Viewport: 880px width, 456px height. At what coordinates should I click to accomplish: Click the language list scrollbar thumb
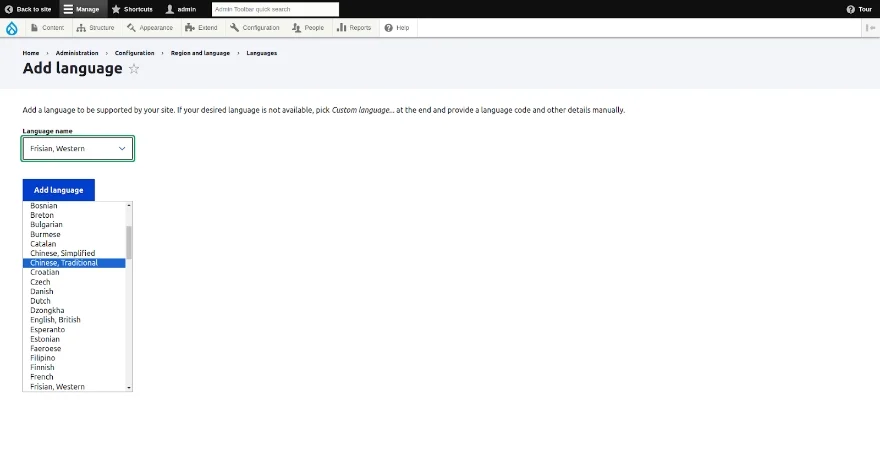[x=128, y=242]
